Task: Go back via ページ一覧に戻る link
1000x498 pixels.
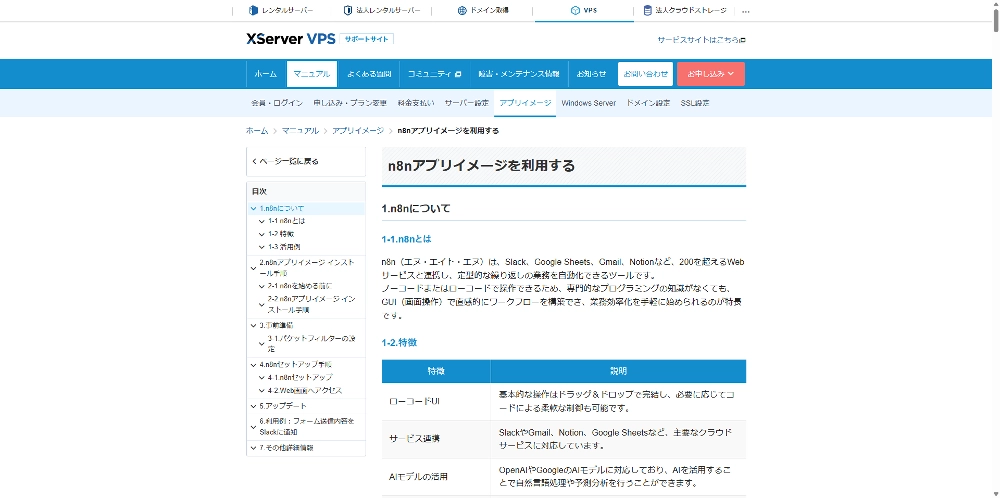Action: pyautogui.click(x=287, y=161)
